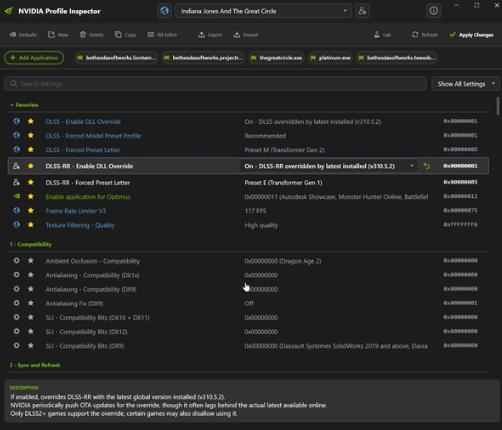Click the bethesdasoftworks.project application chip
The image size is (502, 430).
click(x=203, y=58)
